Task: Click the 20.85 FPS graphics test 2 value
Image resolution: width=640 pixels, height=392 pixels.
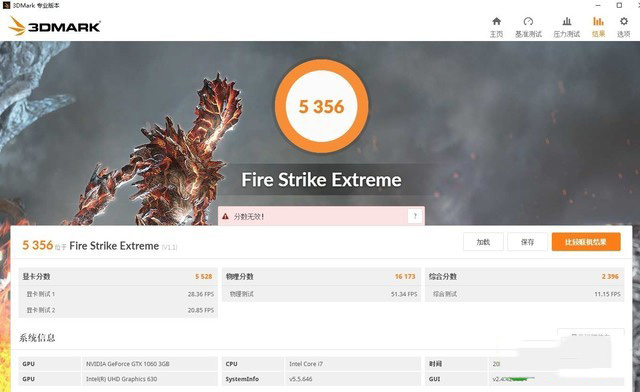Action: click(x=201, y=310)
